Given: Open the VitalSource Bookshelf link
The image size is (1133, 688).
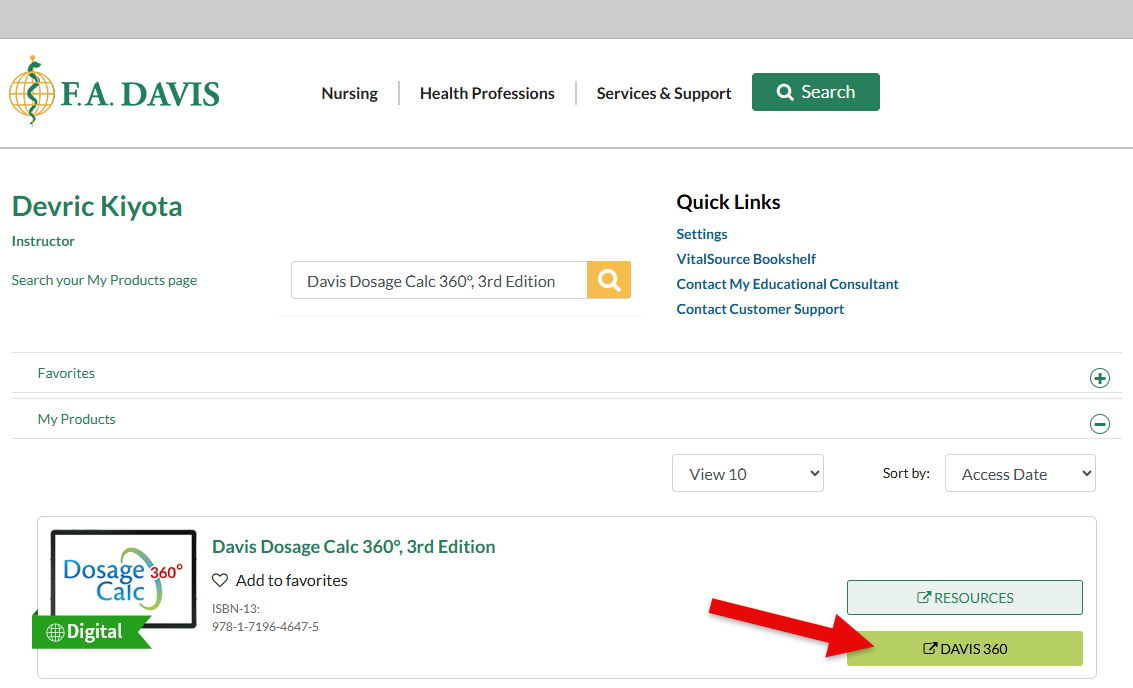Looking at the screenshot, I should pos(746,259).
